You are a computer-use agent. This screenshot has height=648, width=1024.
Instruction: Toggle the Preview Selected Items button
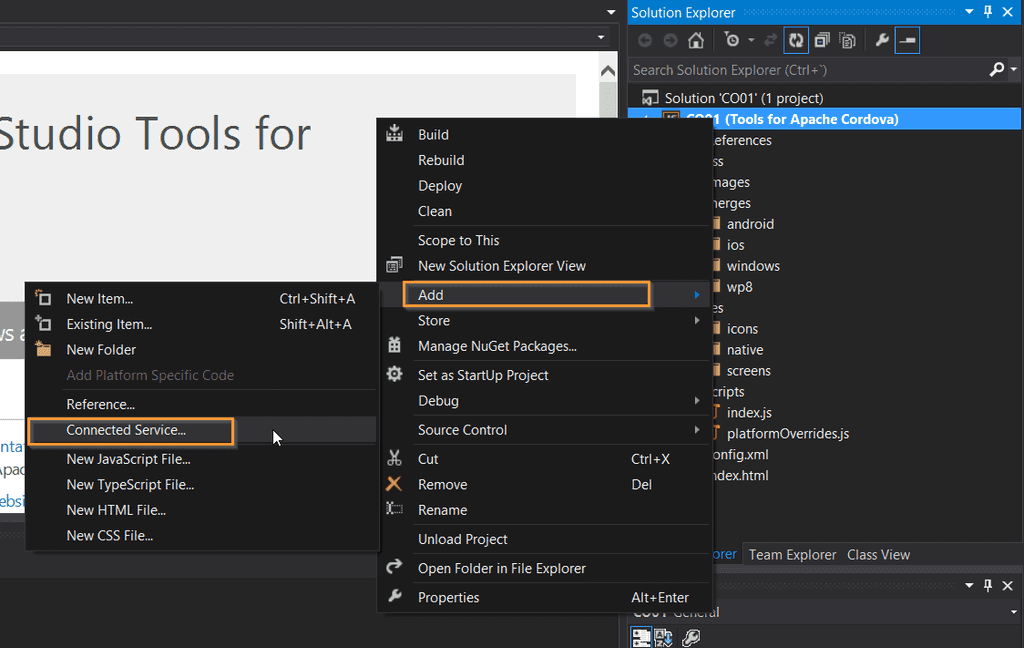(908, 40)
